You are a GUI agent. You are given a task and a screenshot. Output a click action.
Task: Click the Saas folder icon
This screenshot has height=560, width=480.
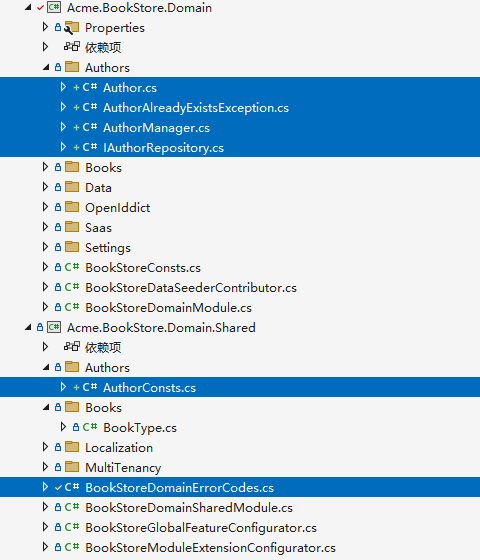[x=72, y=227]
